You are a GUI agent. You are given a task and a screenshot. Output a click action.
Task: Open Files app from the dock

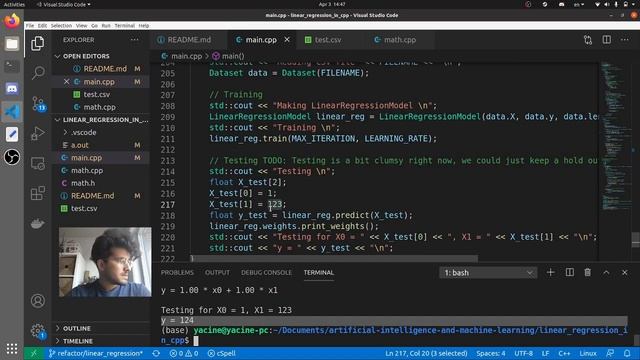tap(12, 44)
